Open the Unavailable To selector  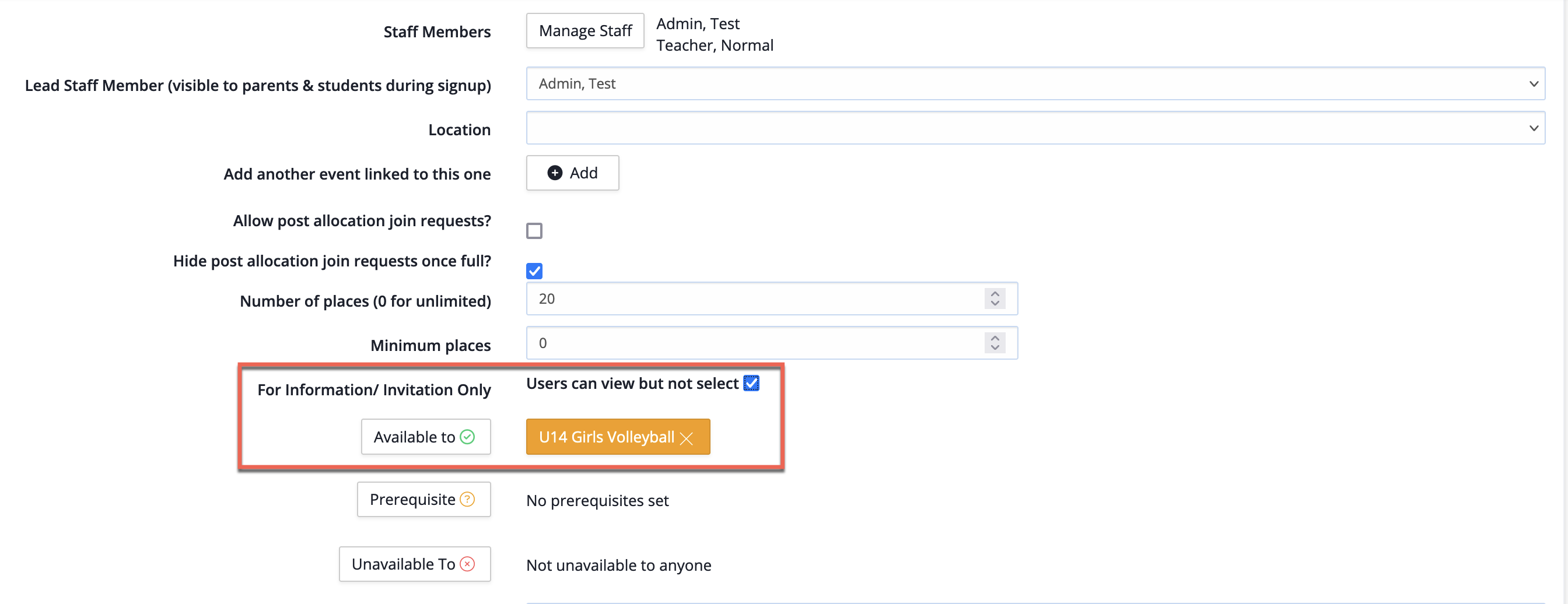point(415,564)
